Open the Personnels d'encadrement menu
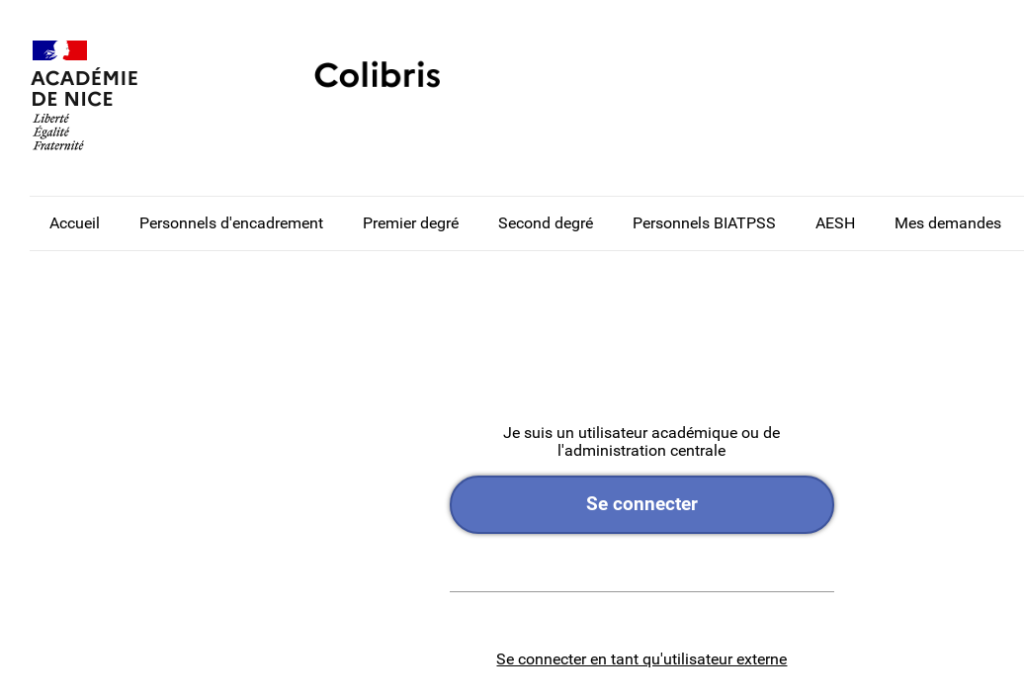1024x700 pixels. (x=231, y=223)
